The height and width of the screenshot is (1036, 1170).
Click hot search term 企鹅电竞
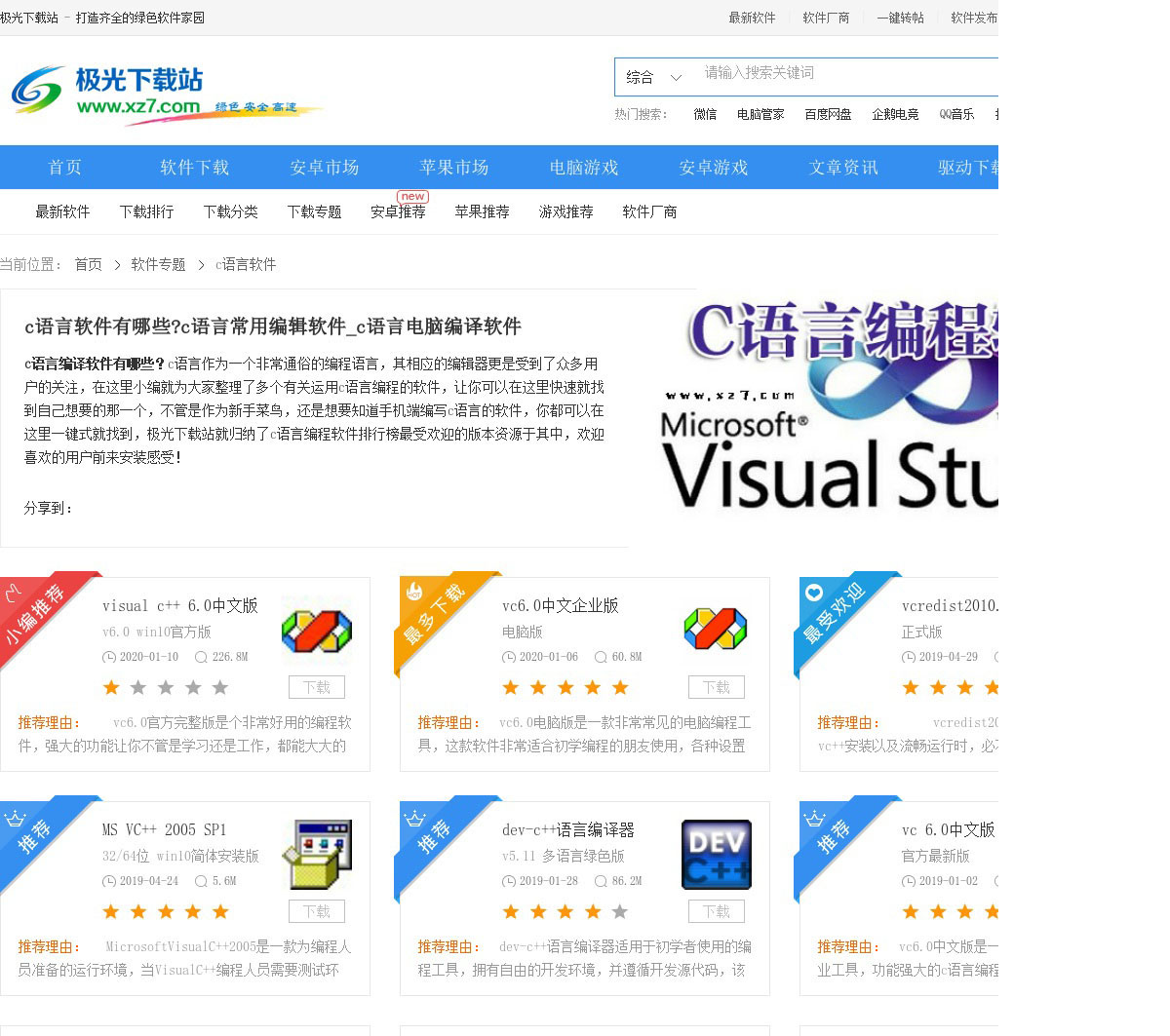[895, 114]
